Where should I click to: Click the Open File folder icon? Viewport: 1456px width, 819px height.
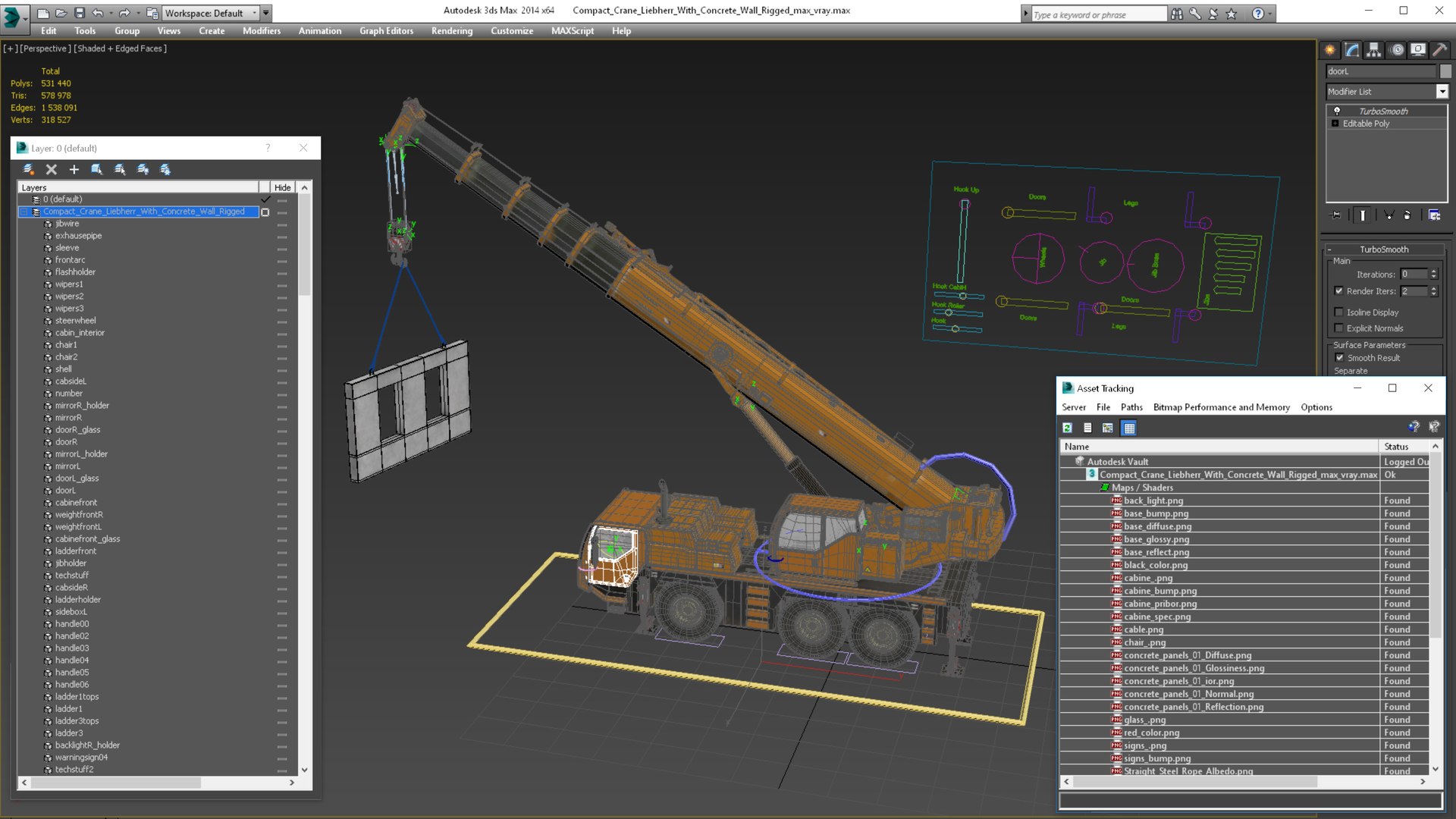click(61, 13)
